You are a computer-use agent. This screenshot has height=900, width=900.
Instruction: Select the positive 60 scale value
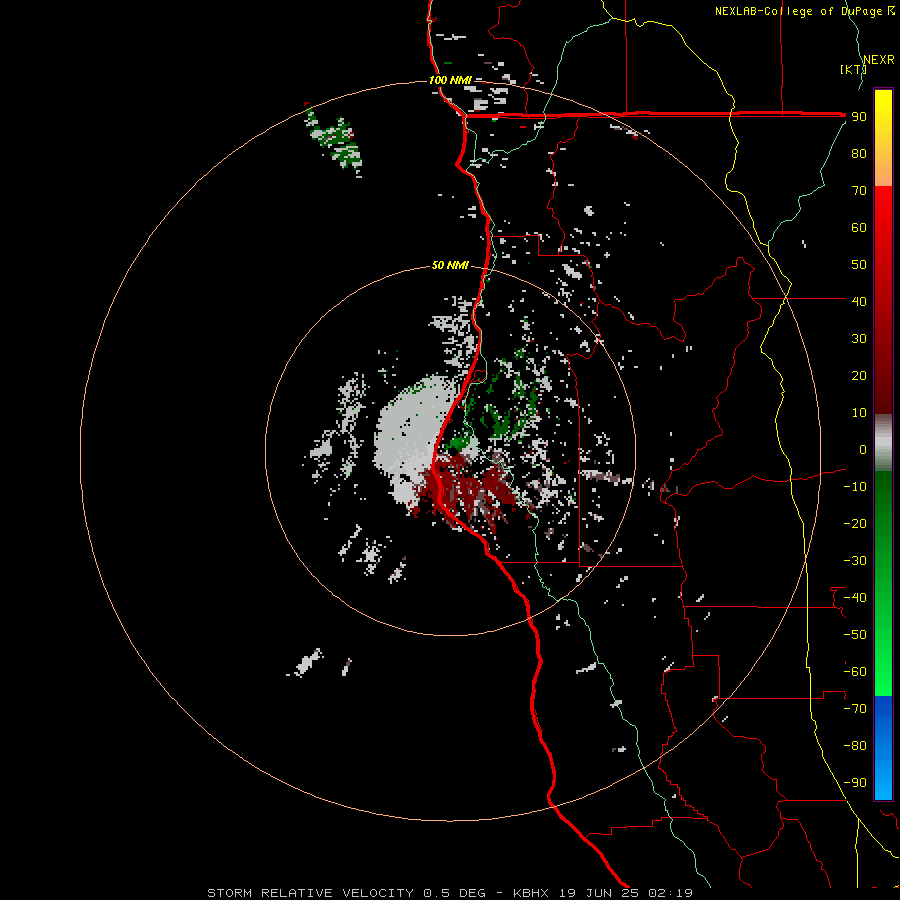tap(859, 228)
